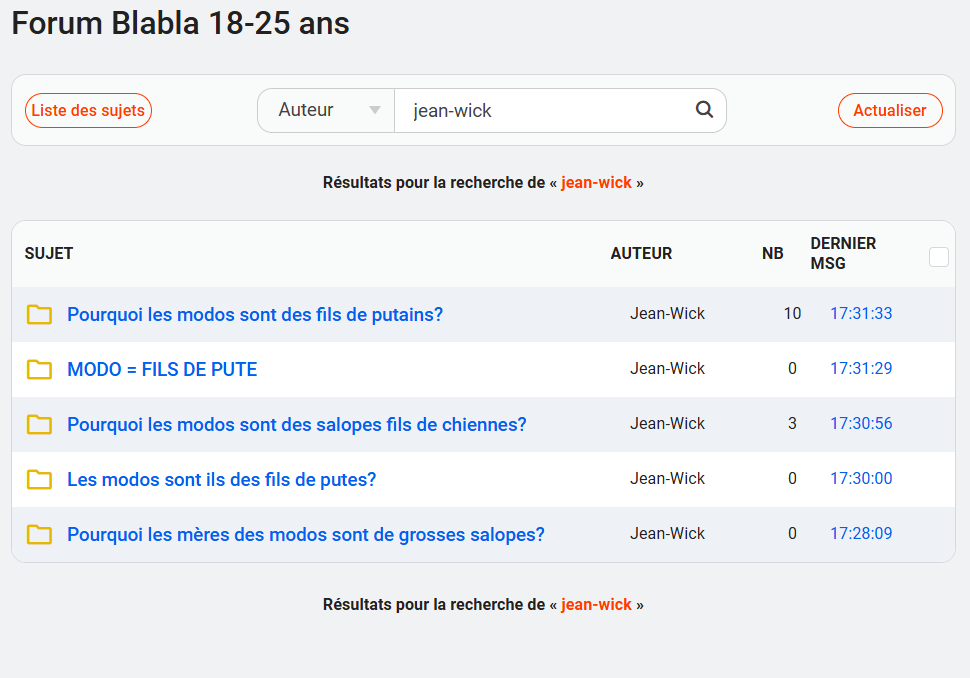Go back via Liste des sujets button
This screenshot has height=678, width=970.
88,110
